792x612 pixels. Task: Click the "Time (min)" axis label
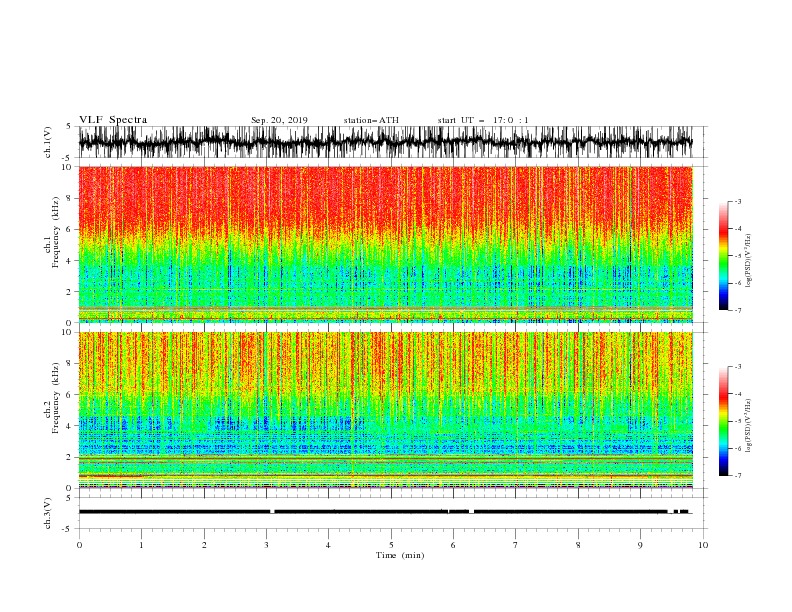click(400, 555)
